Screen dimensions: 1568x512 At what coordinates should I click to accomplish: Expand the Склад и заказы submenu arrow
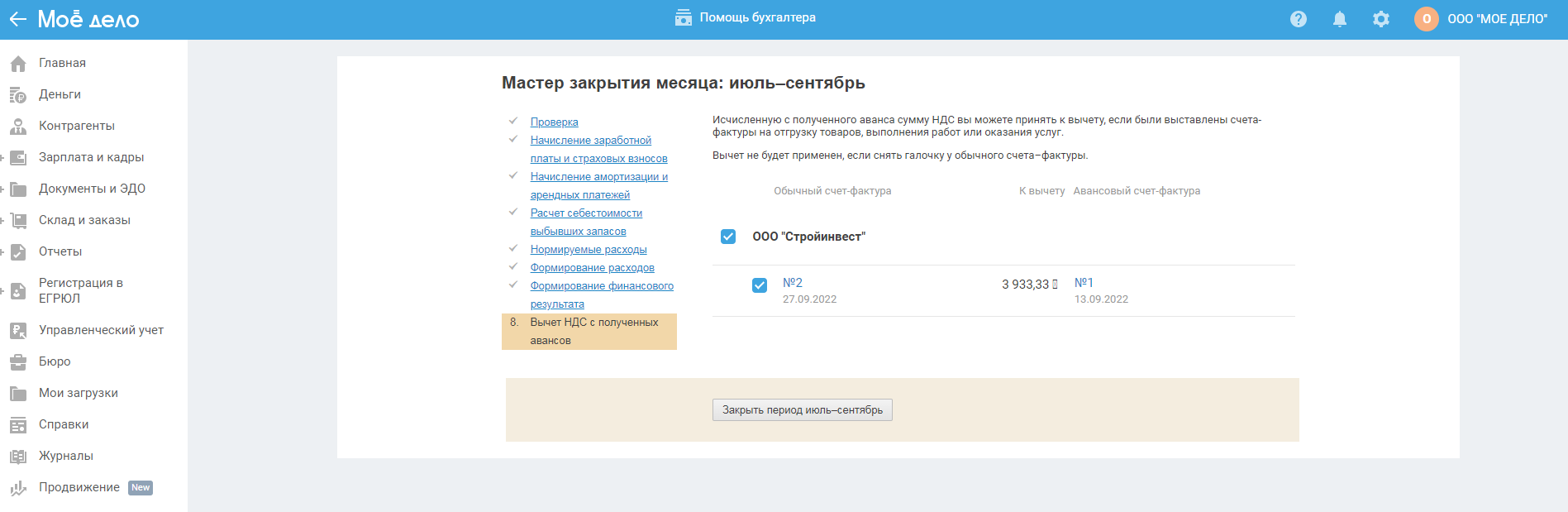[x=2, y=220]
